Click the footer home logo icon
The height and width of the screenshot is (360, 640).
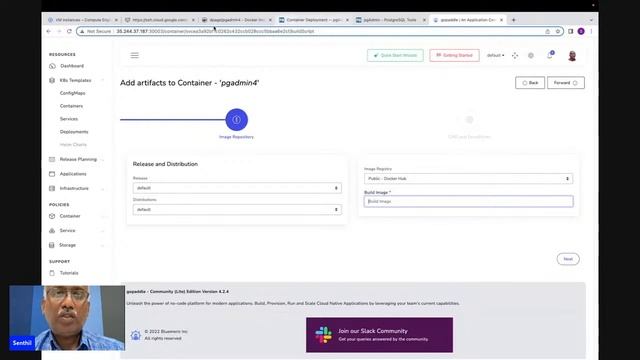(136, 335)
